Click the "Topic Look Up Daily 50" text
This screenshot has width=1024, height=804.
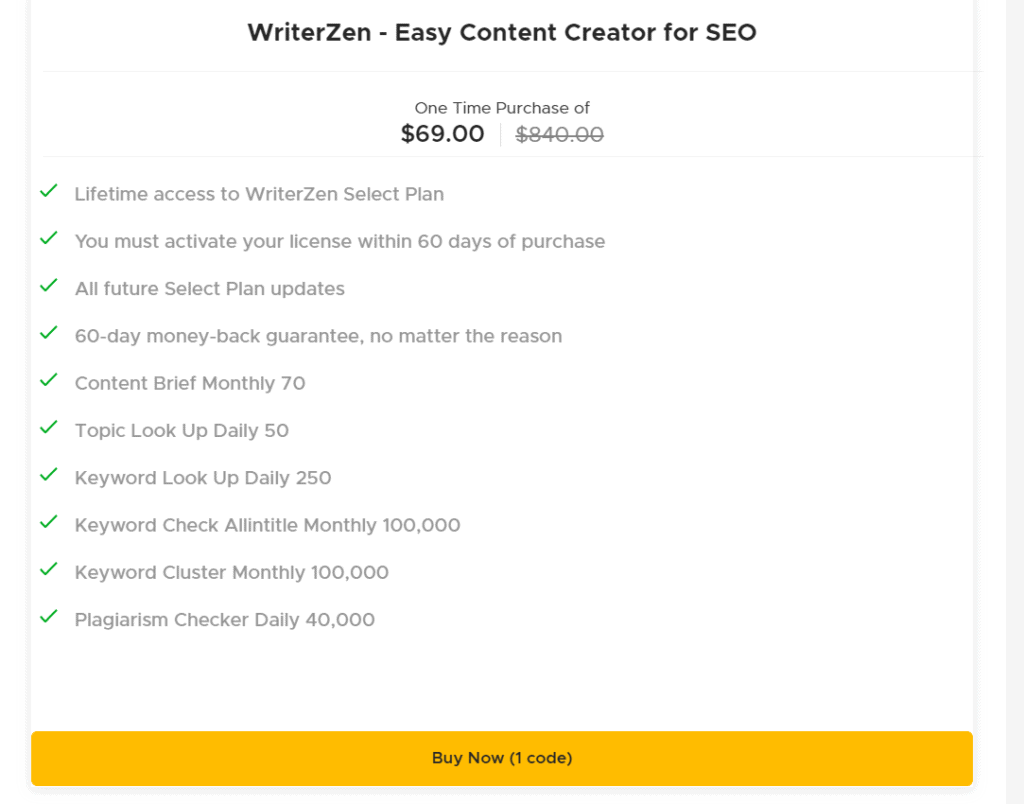pos(181,431)
